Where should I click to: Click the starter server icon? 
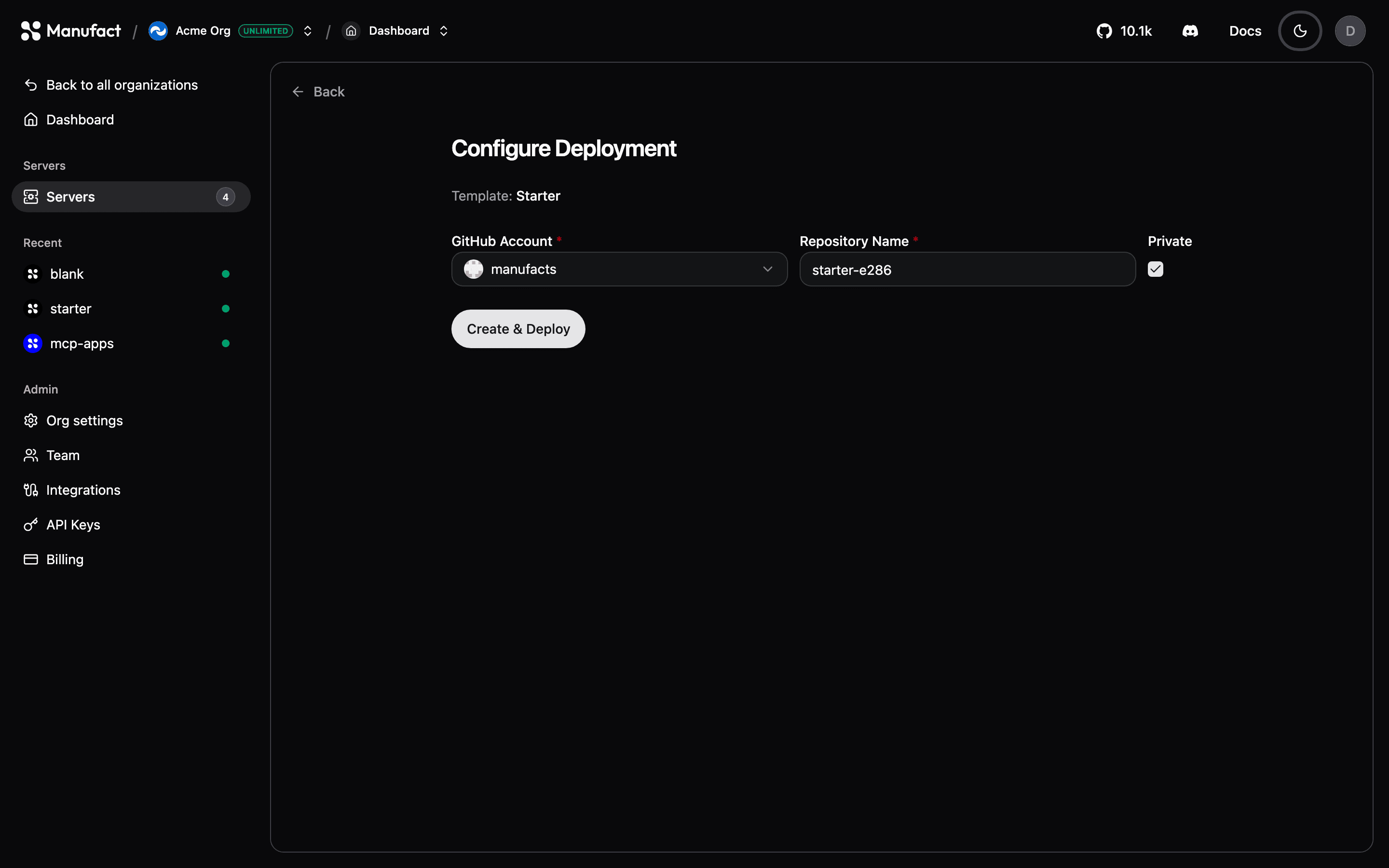pyautogui.click(x=33, y=309)
